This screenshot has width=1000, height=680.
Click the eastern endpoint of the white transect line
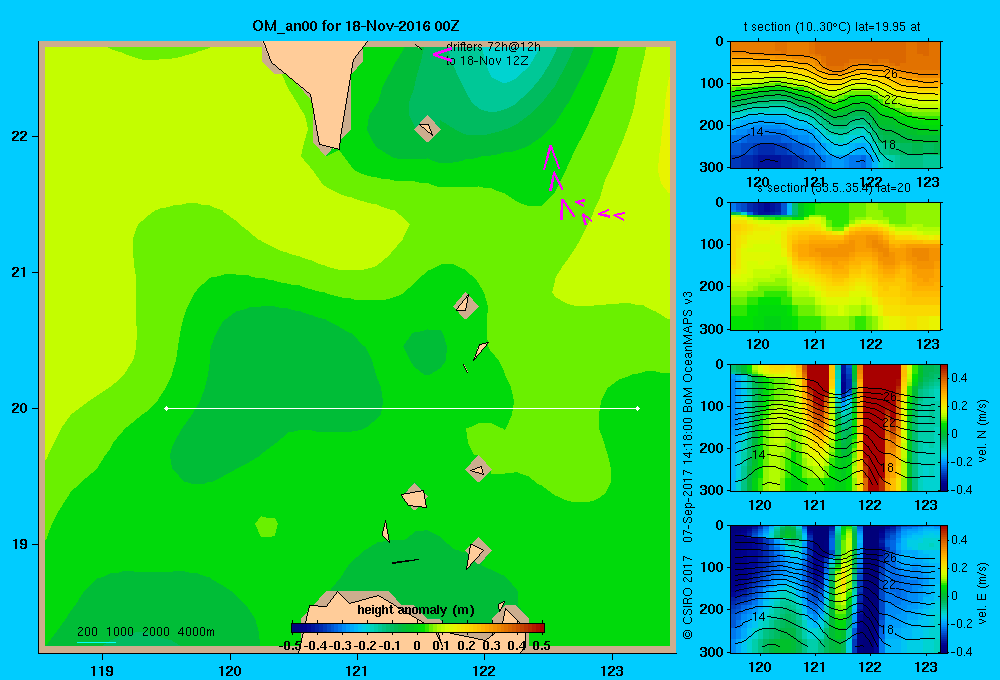[638, 408]
